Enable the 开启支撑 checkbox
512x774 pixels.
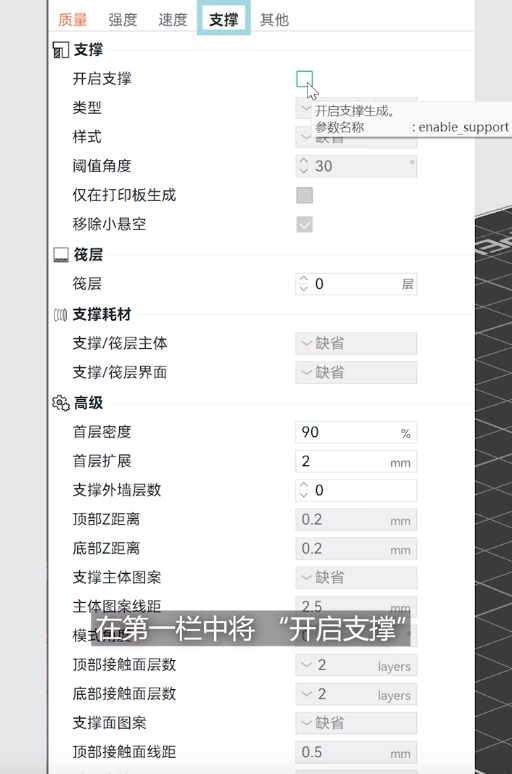[305, 78]
